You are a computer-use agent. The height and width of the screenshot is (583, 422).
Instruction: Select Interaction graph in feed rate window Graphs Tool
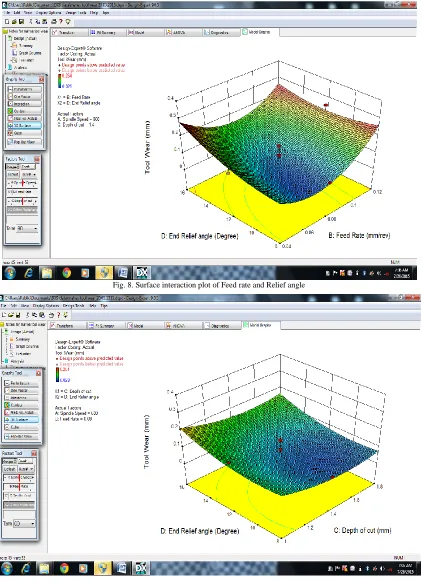tap(25, 104)
